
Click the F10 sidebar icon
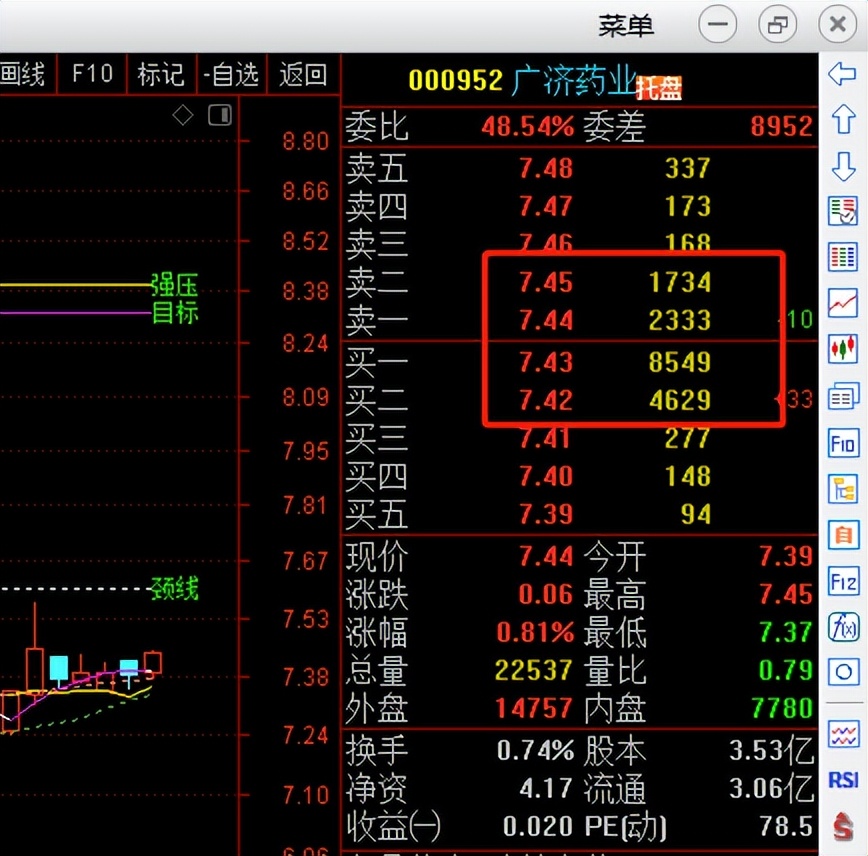pos(843,442)
